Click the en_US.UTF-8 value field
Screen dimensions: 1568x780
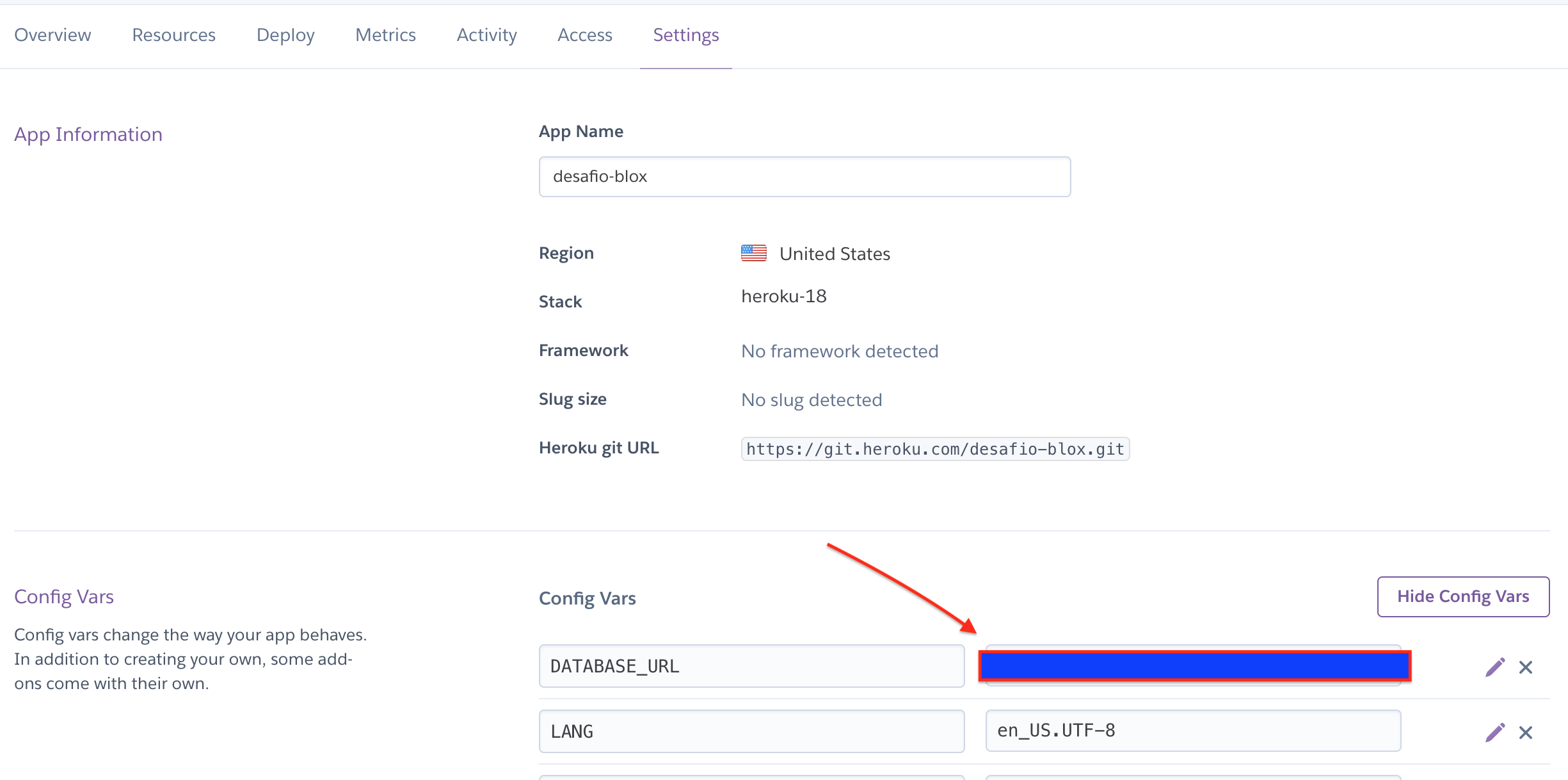[x=1193, y=731]
